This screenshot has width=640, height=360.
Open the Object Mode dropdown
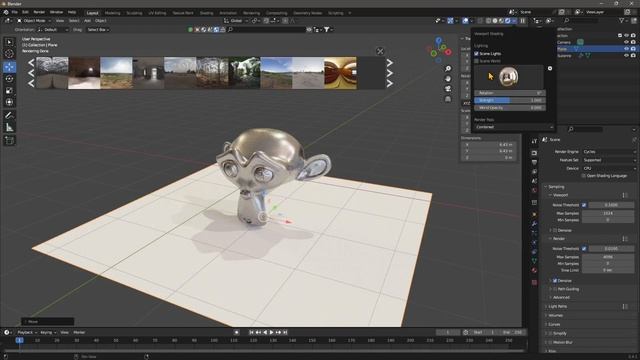[33, 20]
